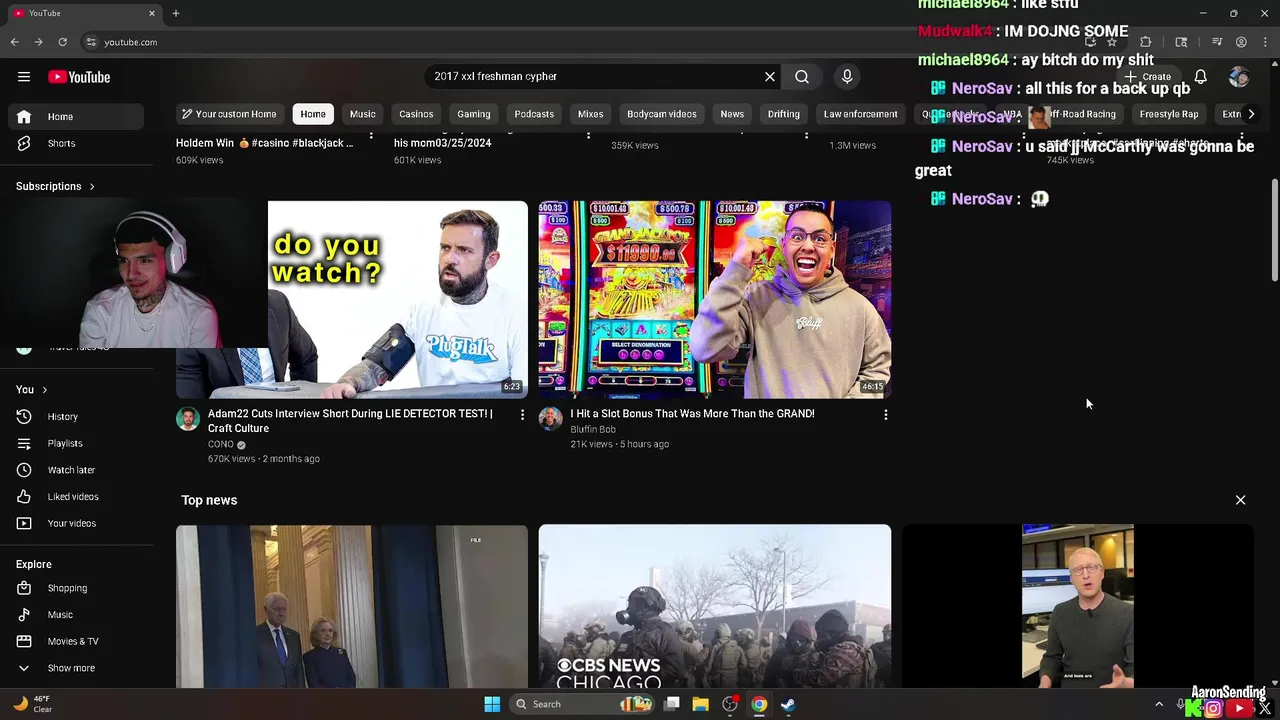Viewport: 1280px width, 720px height.
Task: Select the Drifting filter chip
Action: click(x=784, y=114)
